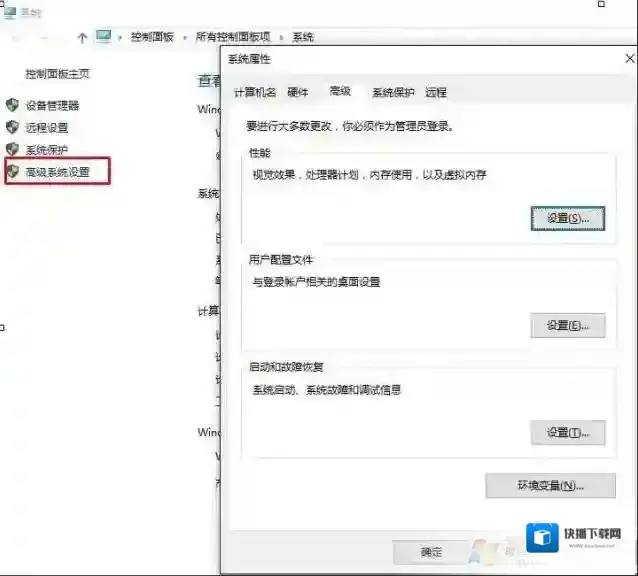638x576 pixels.
Task: Click user profiles 设置(E) button
Action: pos(567,325)
